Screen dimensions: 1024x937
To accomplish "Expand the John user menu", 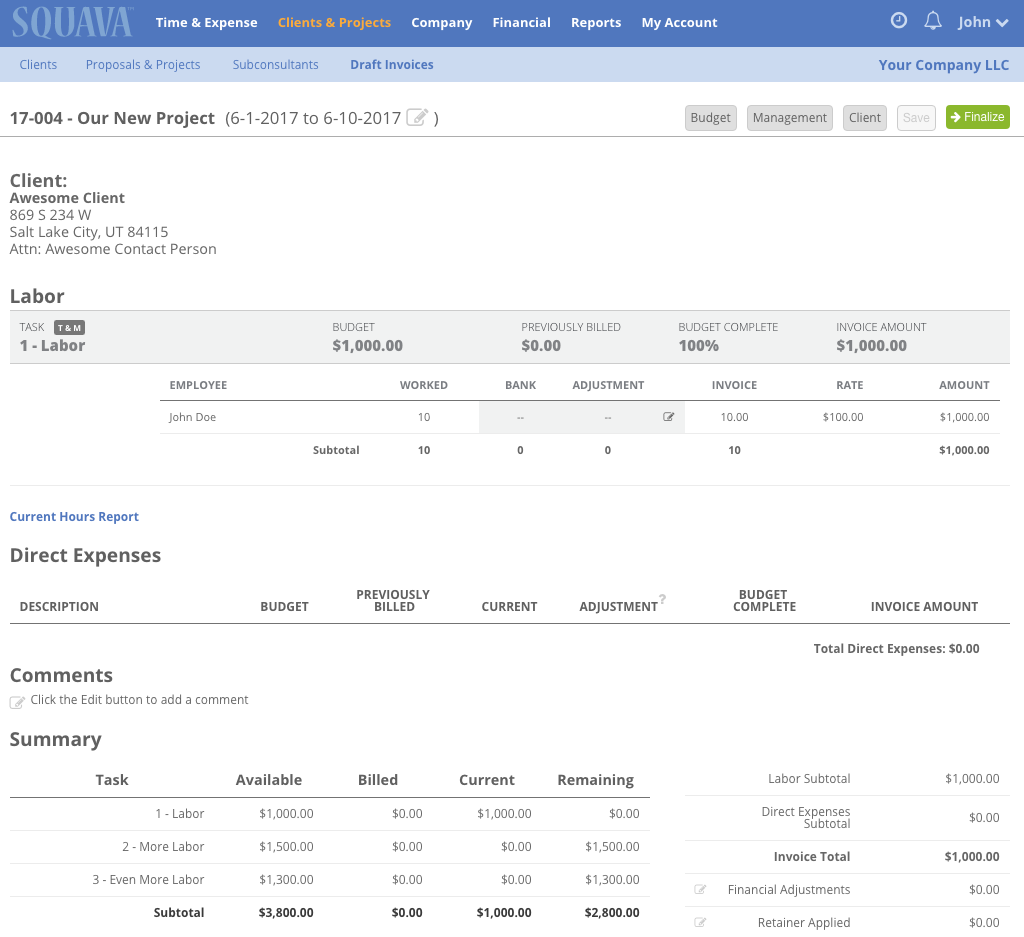I will [983, 22].
